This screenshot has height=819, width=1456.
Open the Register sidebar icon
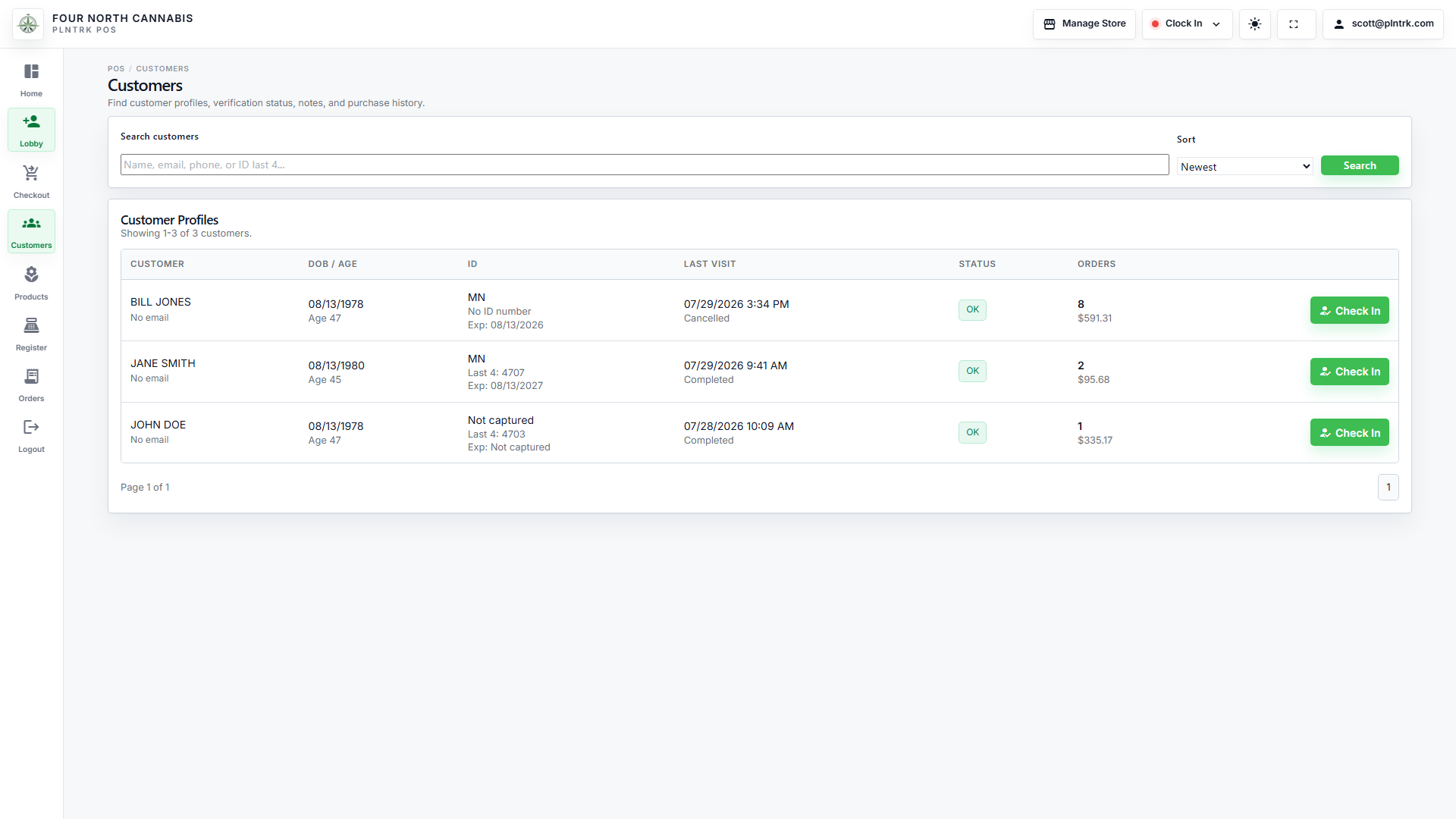pos(31,334)
